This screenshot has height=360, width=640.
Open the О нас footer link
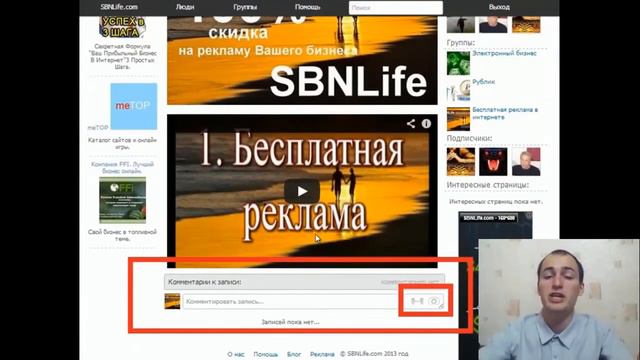click(236, 354)
